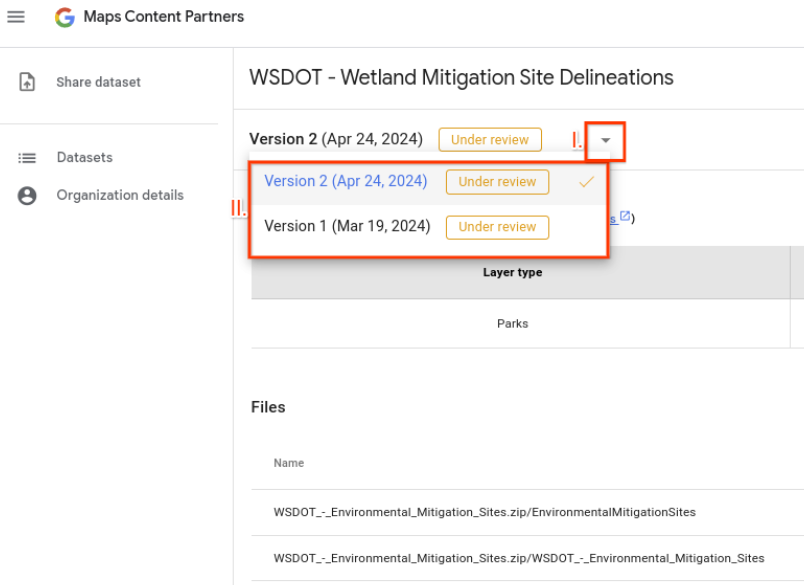The width and height of the screenshot is (804, 585).
Task: Click the Version 2 (Apr 24, 2024) header label
Action: click(x=336, y=139)
